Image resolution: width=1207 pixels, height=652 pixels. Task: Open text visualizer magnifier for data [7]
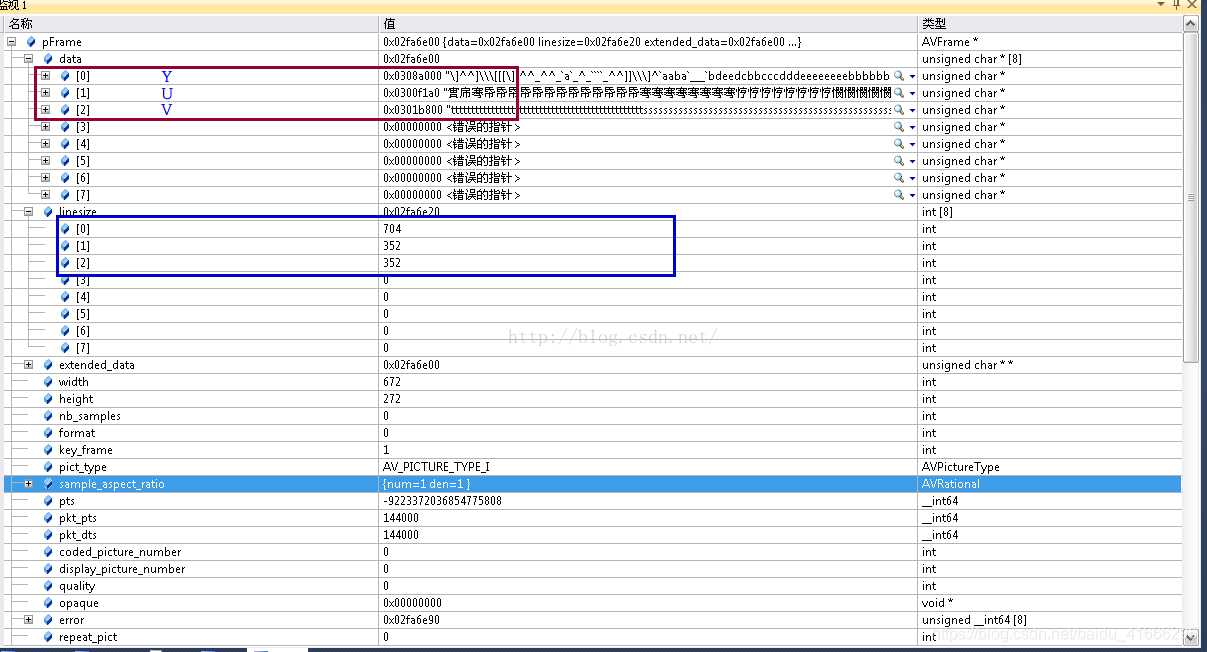(899, 195)
